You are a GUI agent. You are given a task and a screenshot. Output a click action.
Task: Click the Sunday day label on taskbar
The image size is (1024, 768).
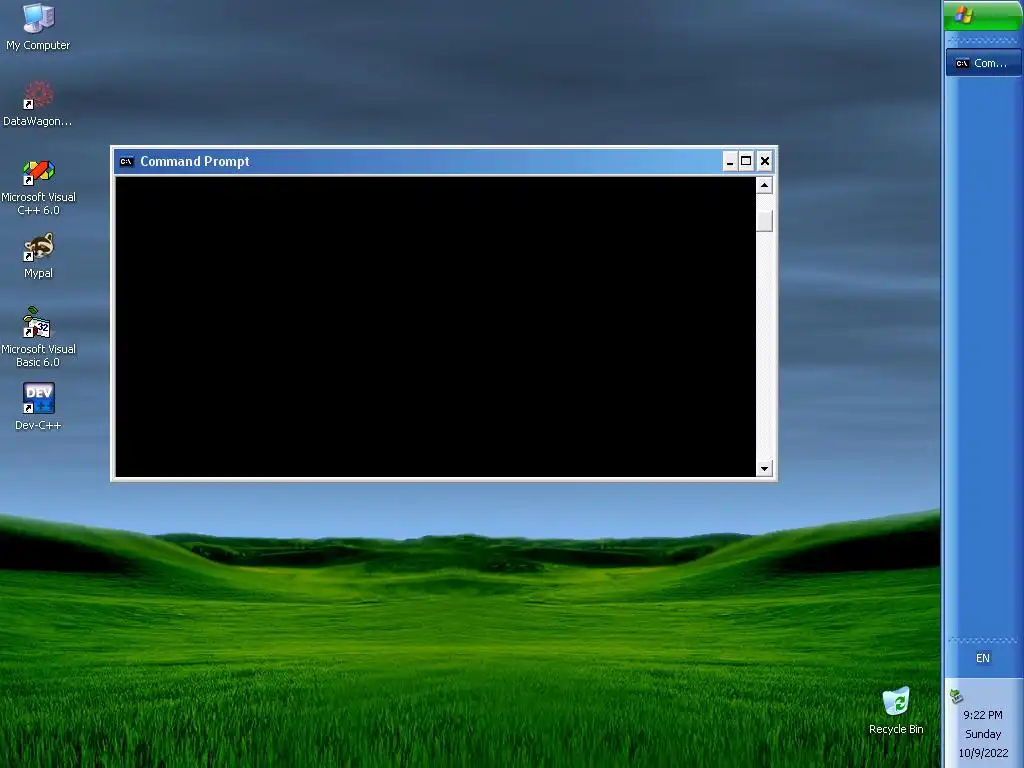tap(983, 734)
